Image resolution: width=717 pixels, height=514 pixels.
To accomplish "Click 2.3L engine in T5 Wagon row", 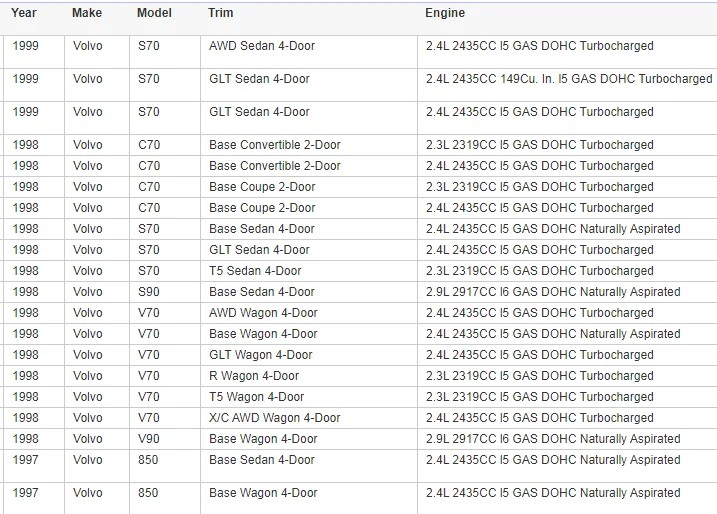I will [x=540, y=397].
